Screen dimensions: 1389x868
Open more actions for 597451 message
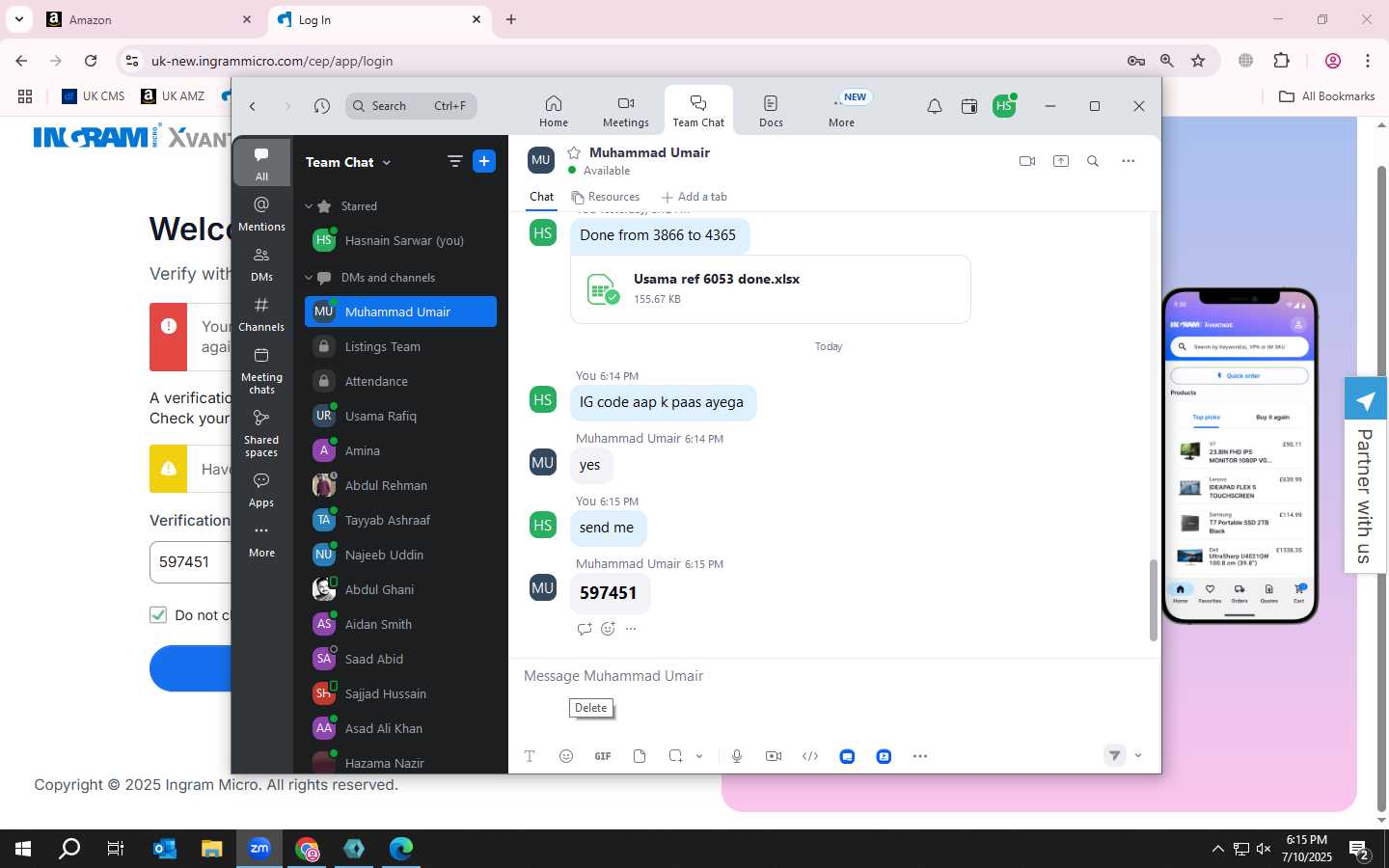[x=631, y=629]
